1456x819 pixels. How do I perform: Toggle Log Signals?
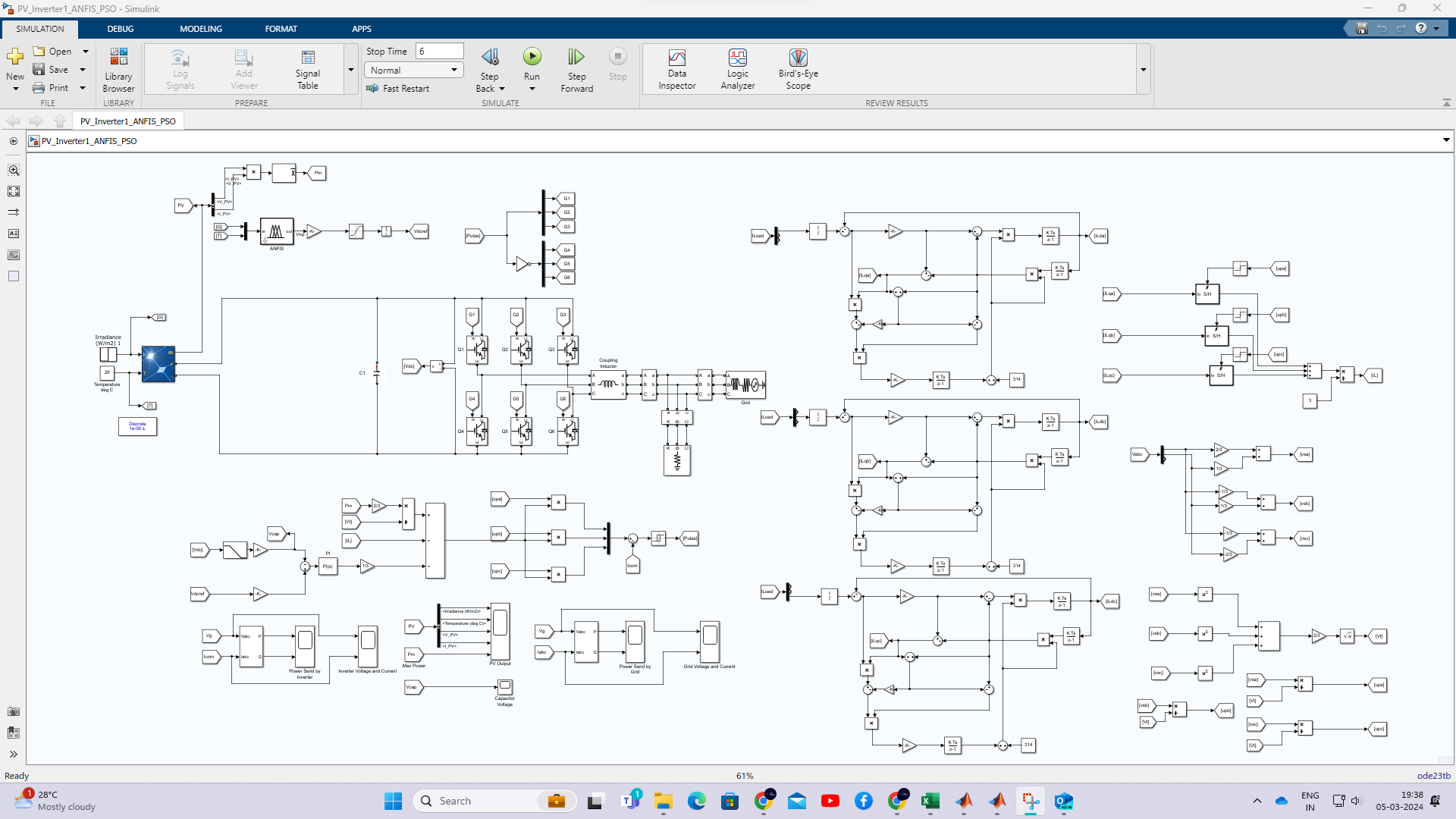tap(179, 68)
